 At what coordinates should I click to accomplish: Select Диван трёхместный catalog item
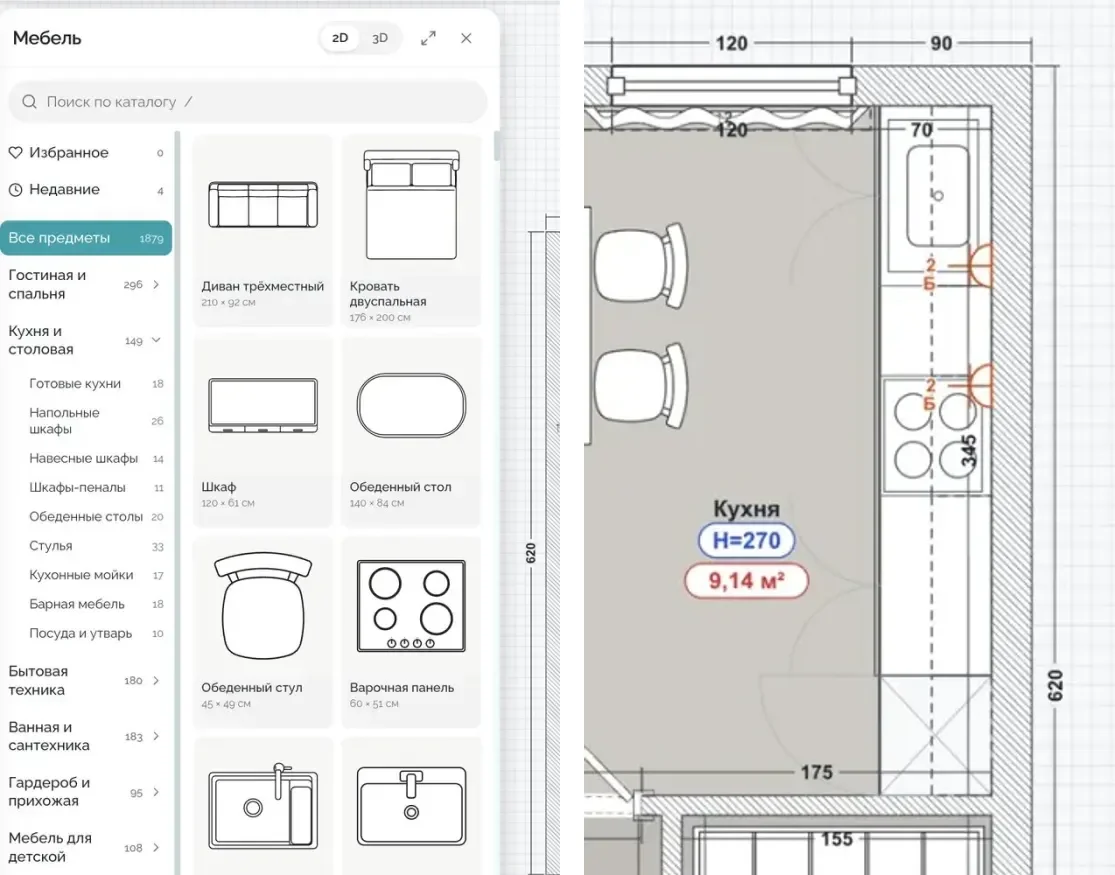click(263, 230)
